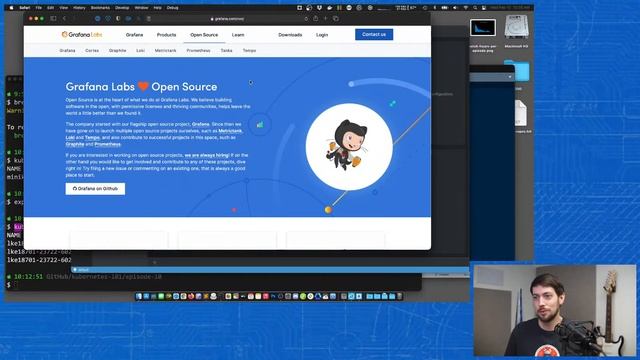Click the Grafana Labs logo
This screenshot has height=360, width=640.
82,35
